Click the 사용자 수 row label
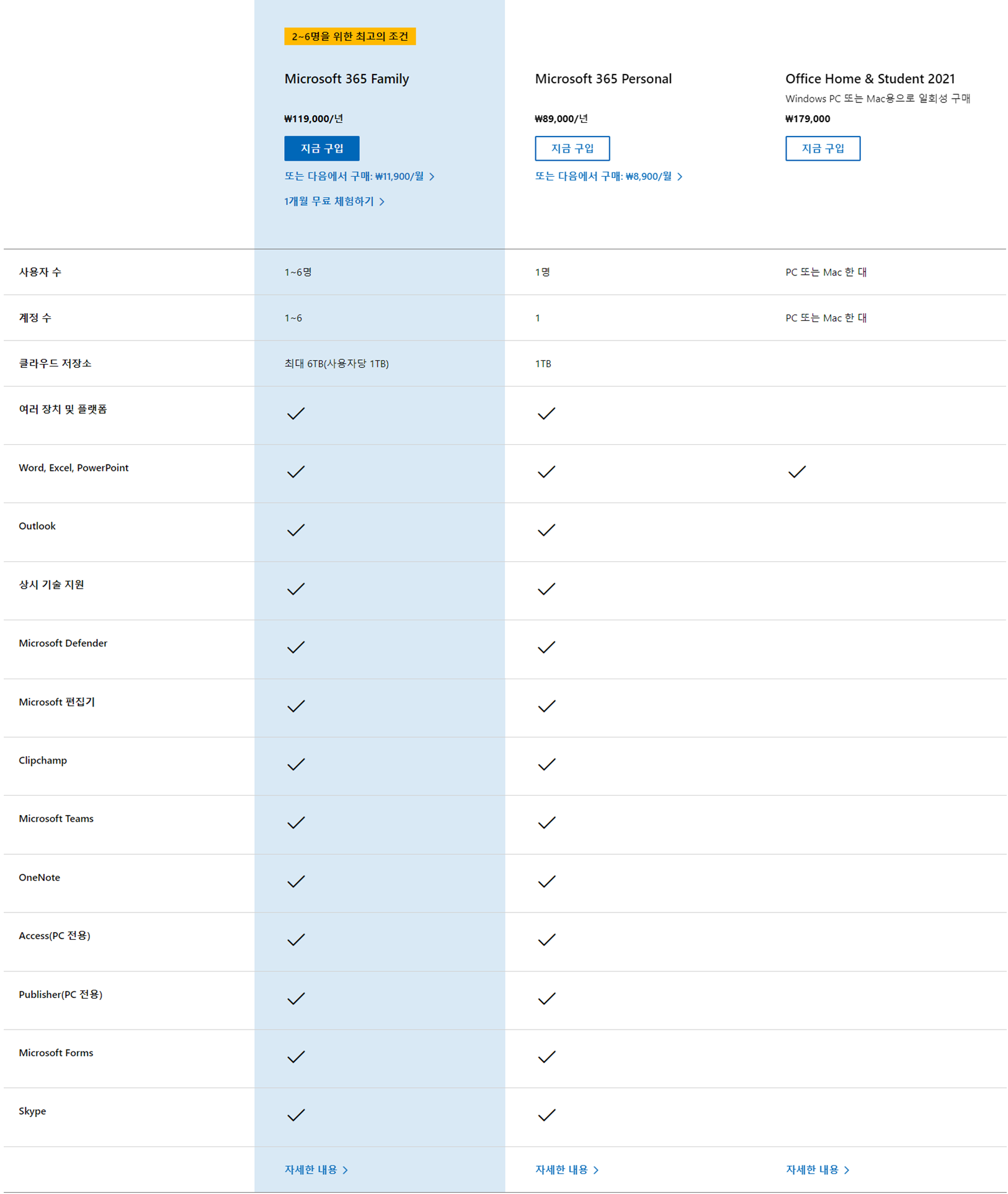Image resolution: width=1008 pixels, height=1194 pixels. (40, 272)
